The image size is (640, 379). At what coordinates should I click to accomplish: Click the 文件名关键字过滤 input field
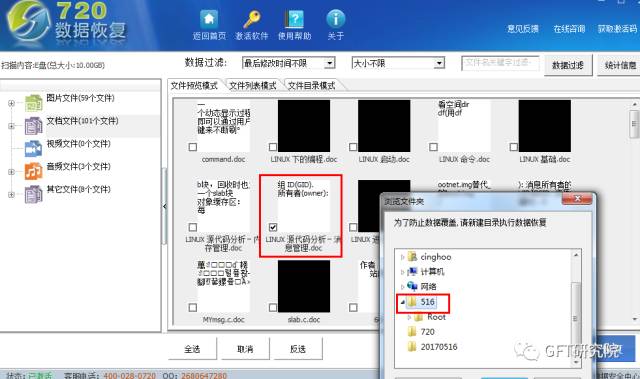tap(500, 63)
